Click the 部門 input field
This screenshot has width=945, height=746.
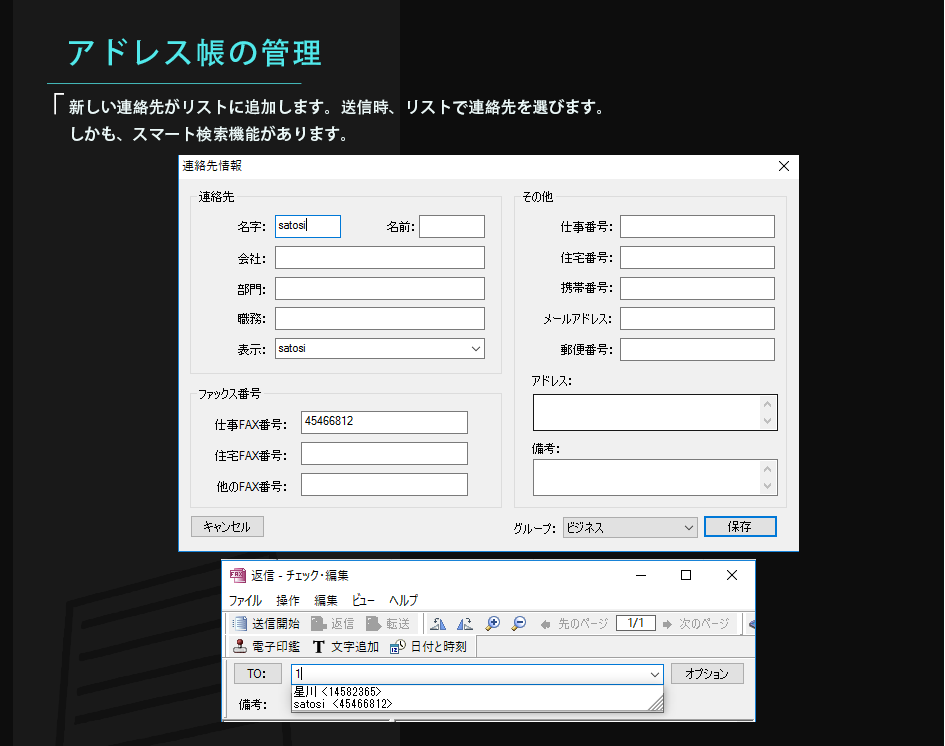pyautogui.click(x=380, y=288)
